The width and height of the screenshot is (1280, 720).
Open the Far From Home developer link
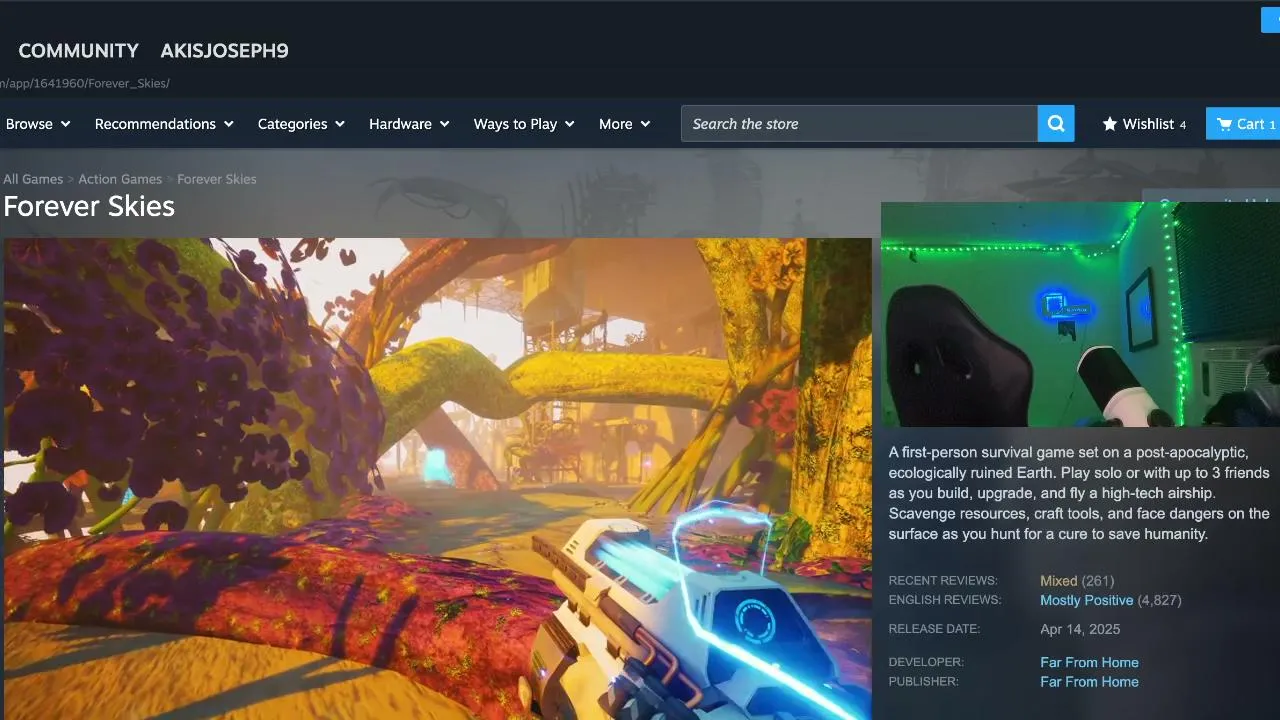(1089, 662)
